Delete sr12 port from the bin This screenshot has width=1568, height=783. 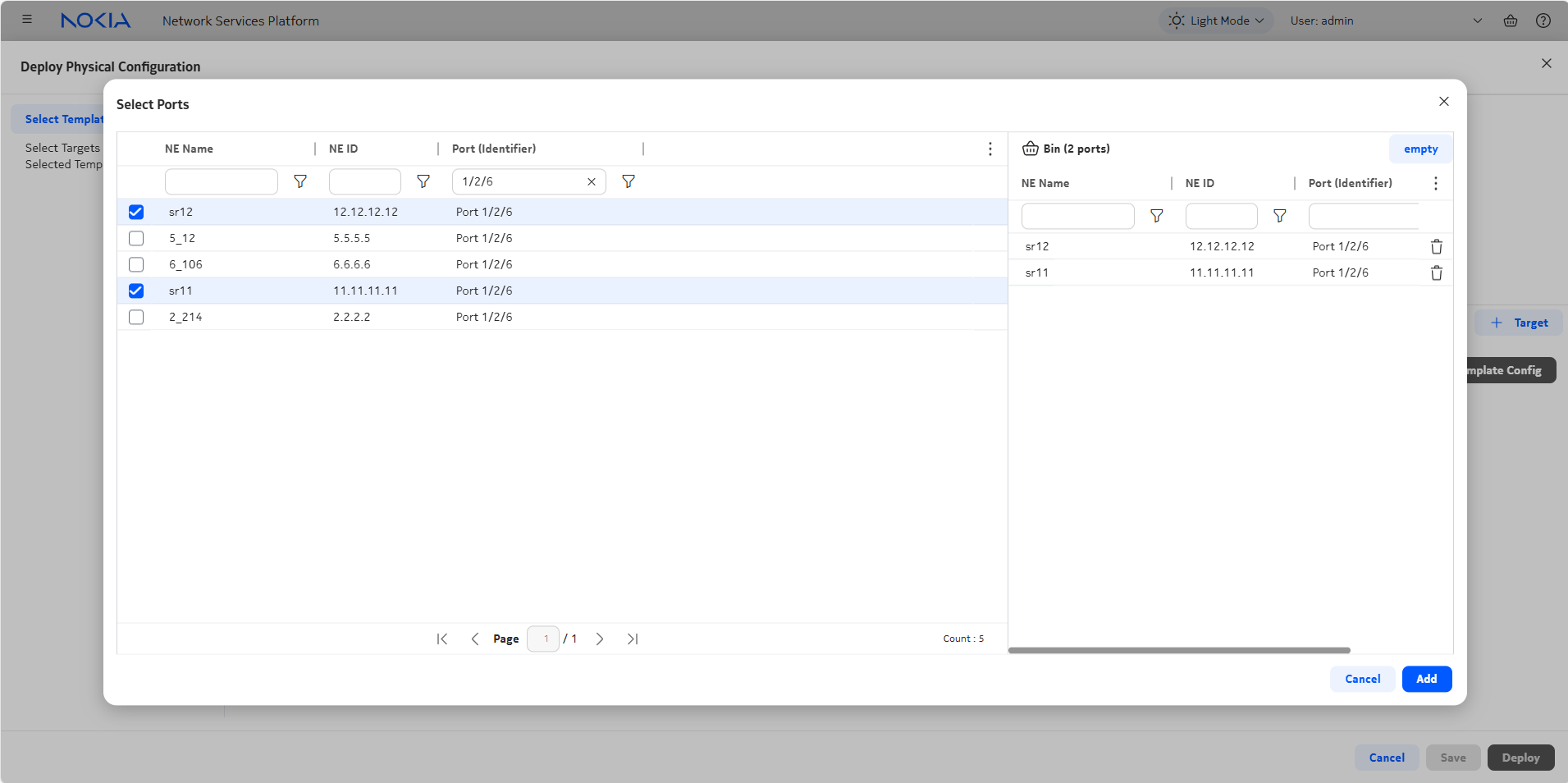point(1436,246)
